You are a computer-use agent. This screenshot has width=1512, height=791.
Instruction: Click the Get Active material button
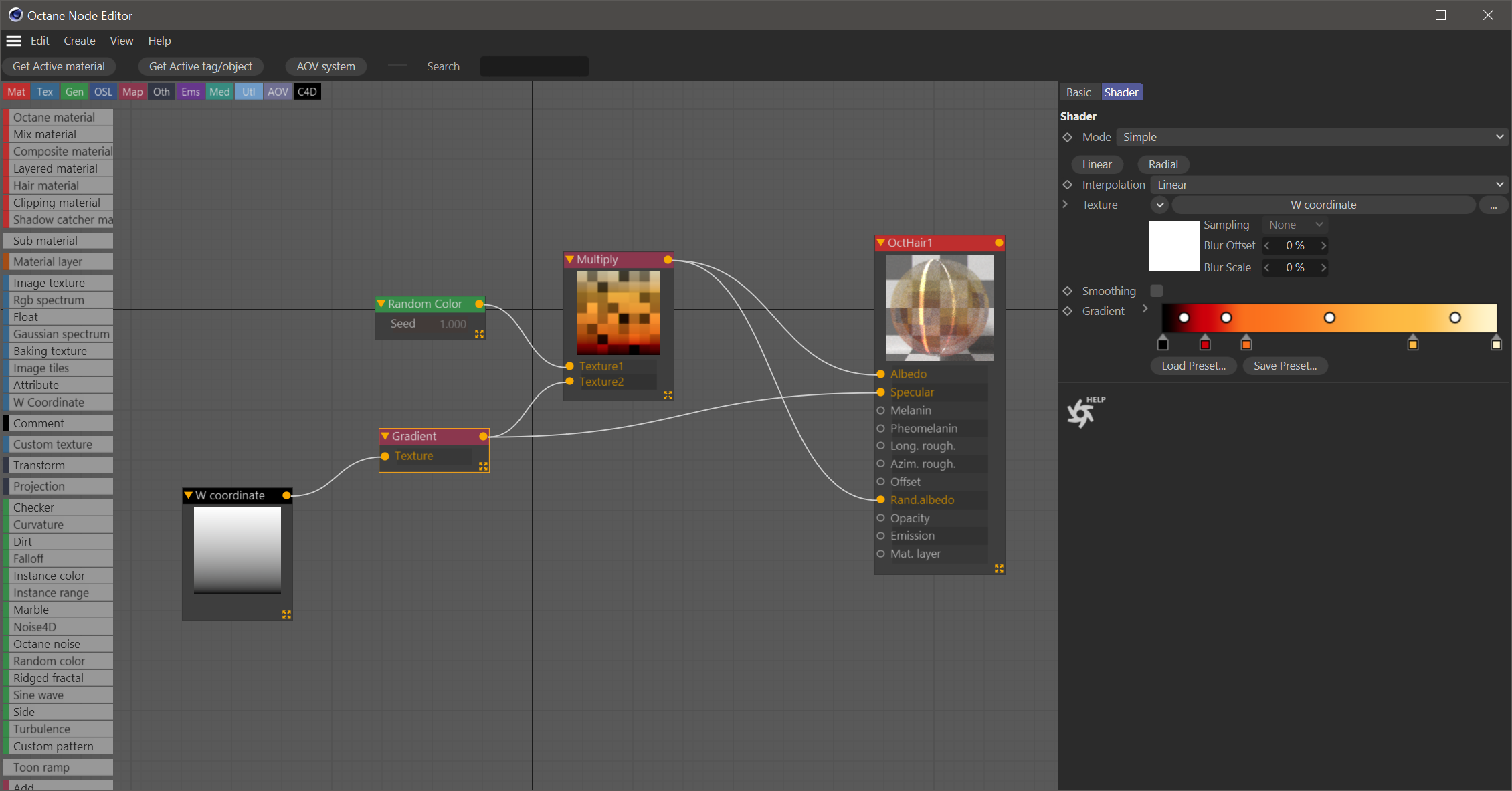coord(59,66)
